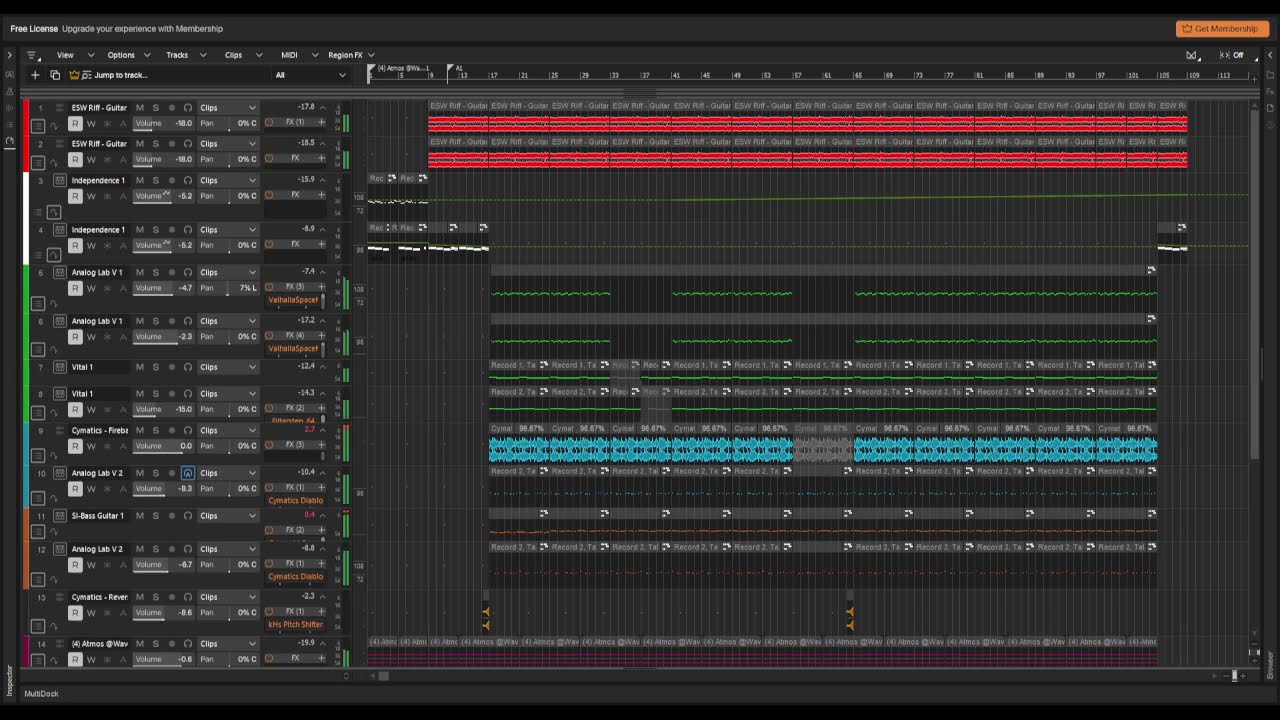Open synth icon on SI-Bass Guitar 1

60,516
